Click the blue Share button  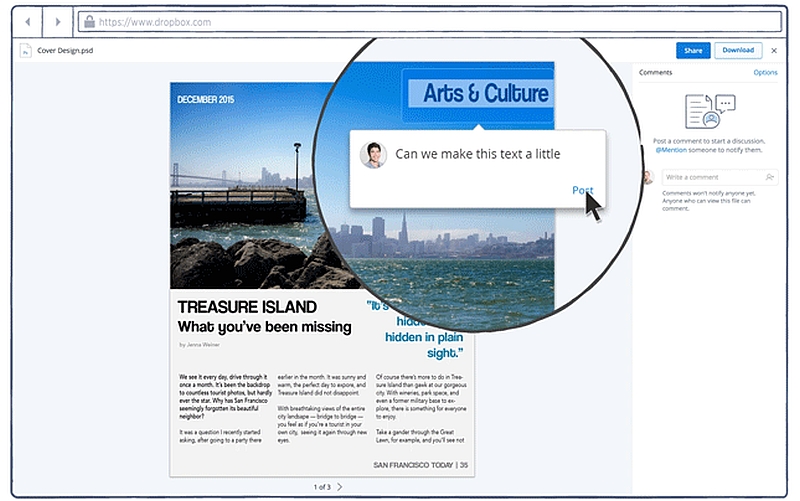[693, 51]
